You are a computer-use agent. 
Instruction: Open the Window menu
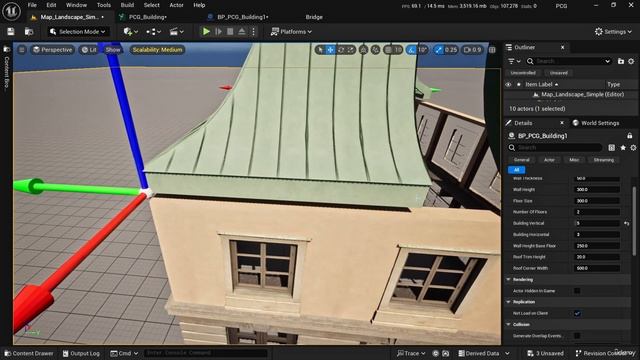pos(76,5)
